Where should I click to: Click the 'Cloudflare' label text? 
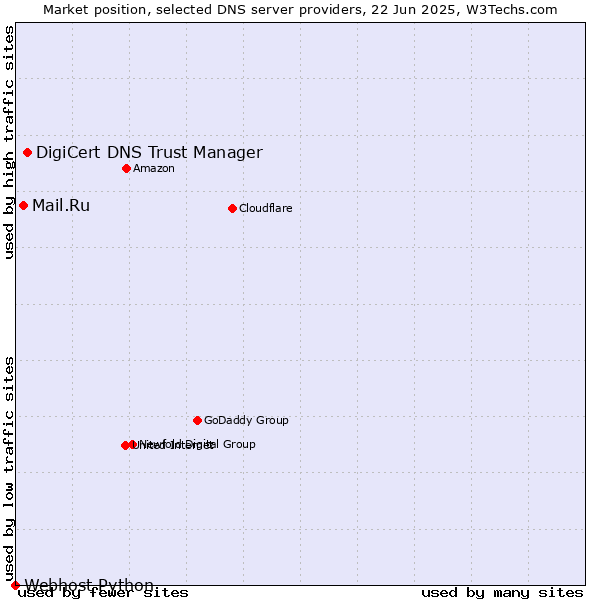[x=266, y=208]
